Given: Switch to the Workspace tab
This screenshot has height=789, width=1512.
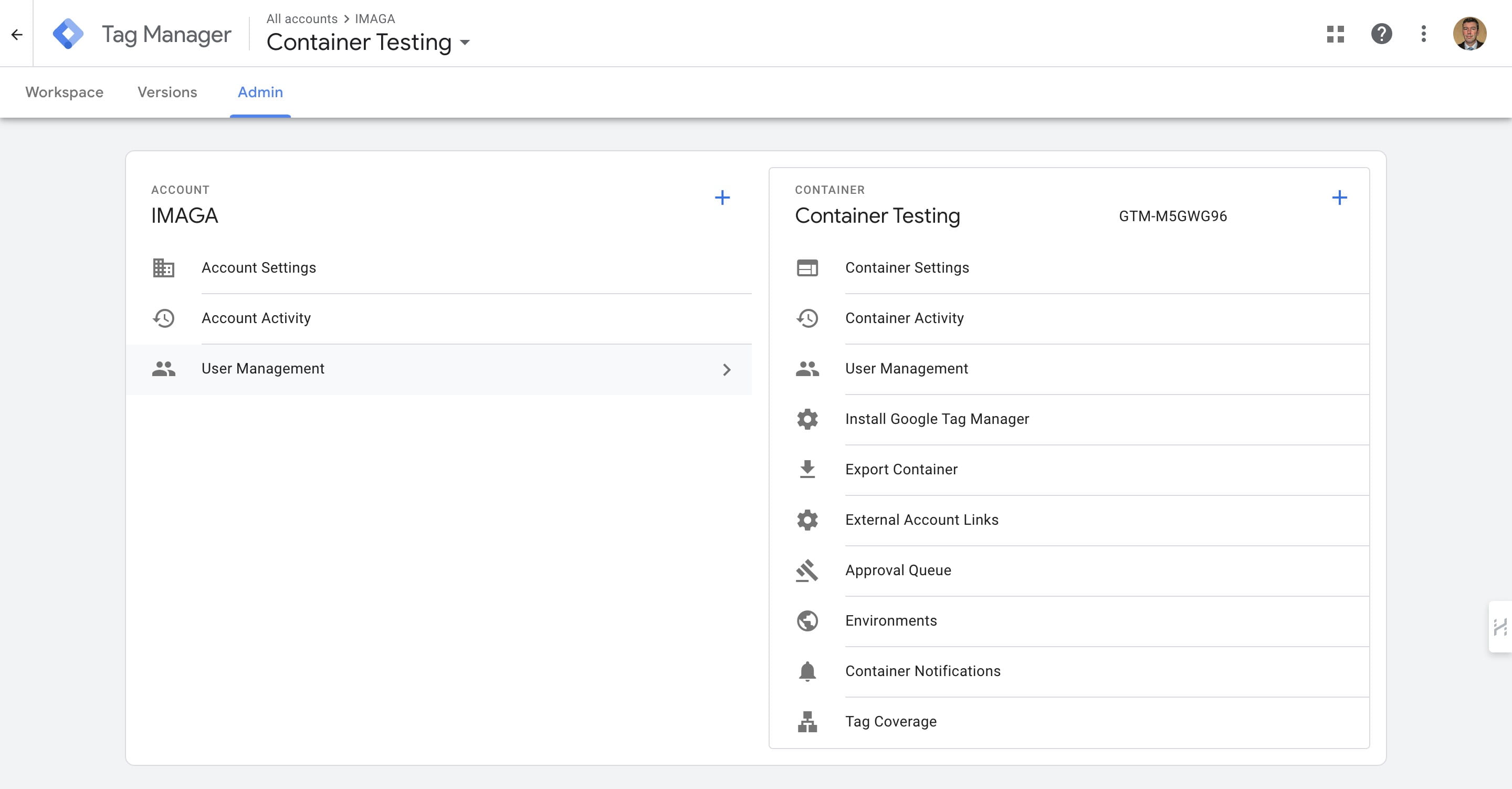Looking at the screenshot, I should coord(64,92).
